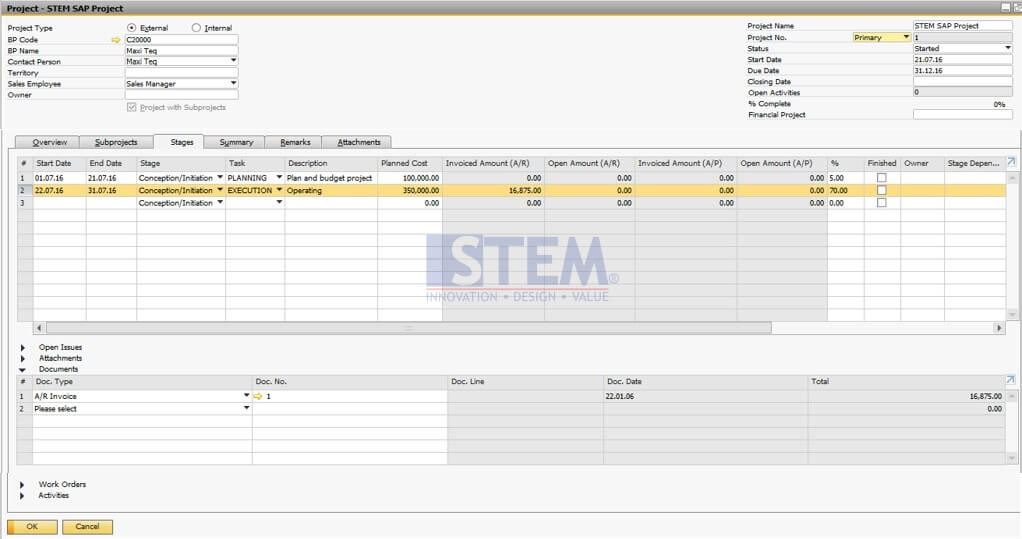Click the BP Code field C20000

181,40
